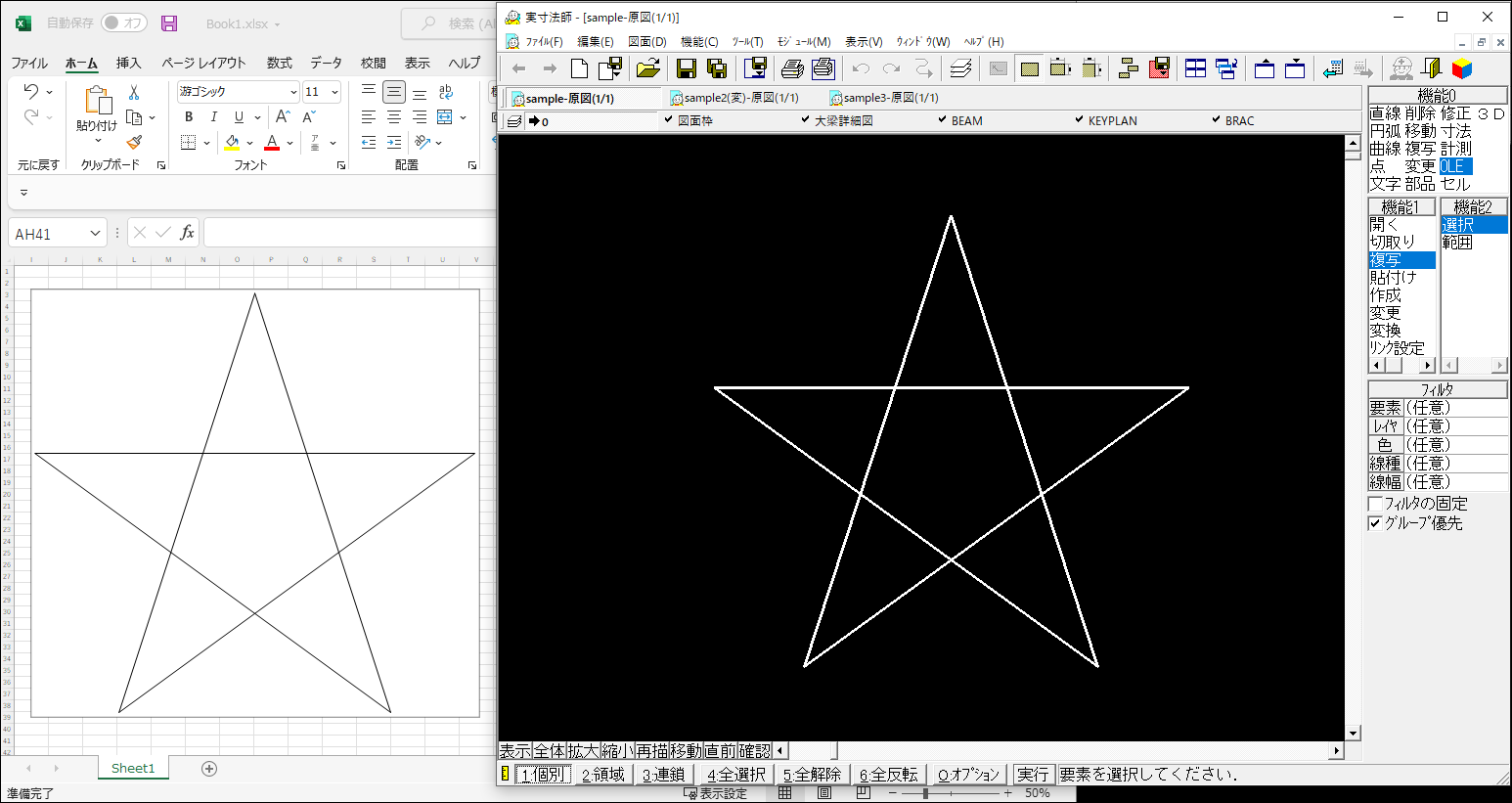Toggle the グループ優先 checkbox
1512x803 pixels.
point(1375,523)
